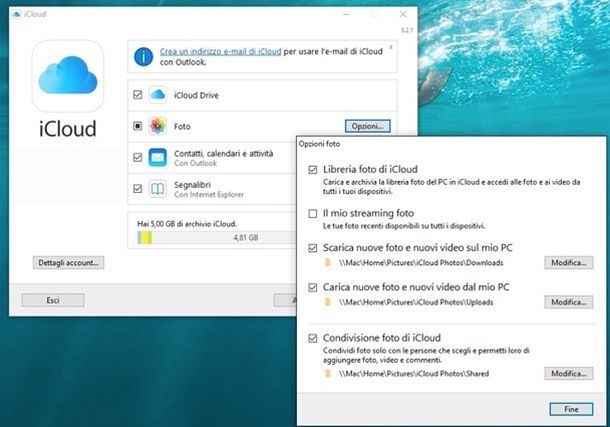610x427 pixels.
Task: Click the 'Con Outlook' subtitle
Action: (196, 163)
